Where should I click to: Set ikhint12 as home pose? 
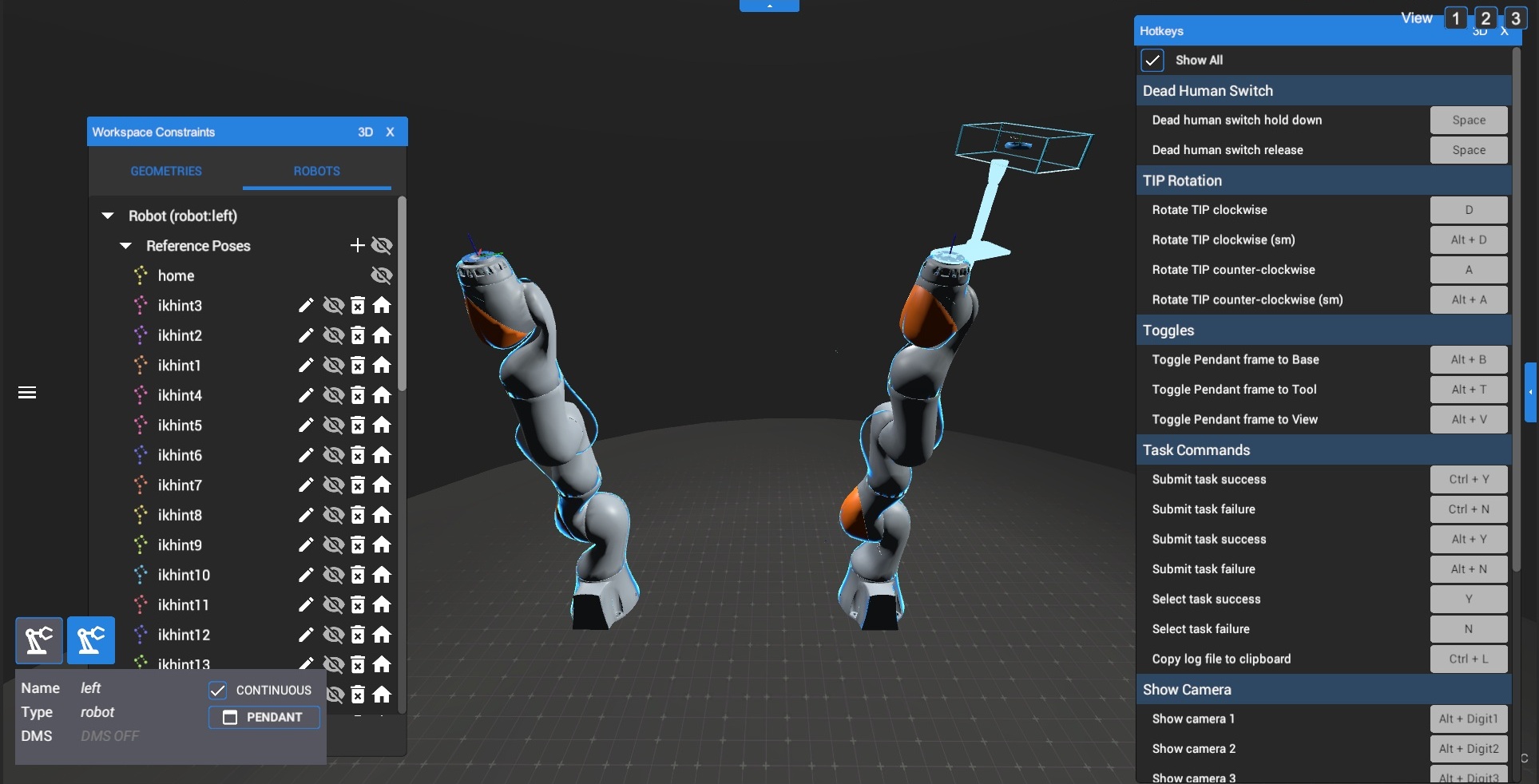(x=382, y=635)
